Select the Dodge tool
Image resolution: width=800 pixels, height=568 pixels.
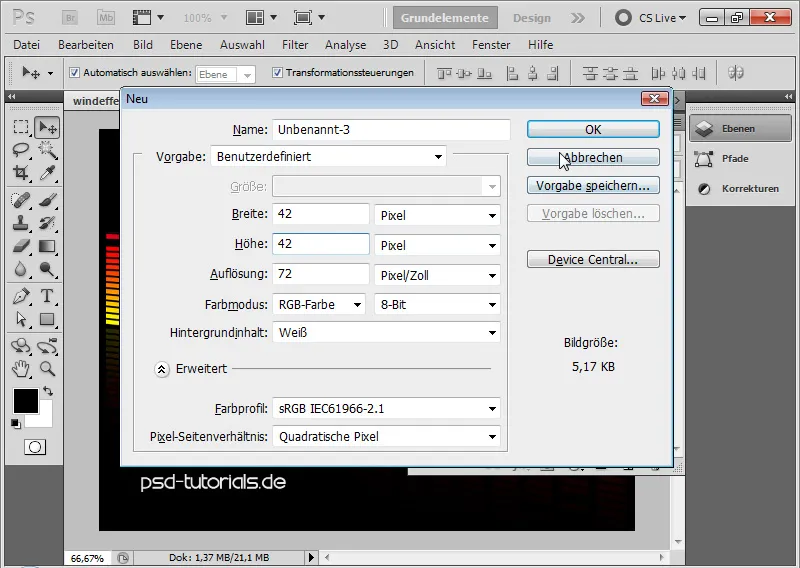pos(47,269)
